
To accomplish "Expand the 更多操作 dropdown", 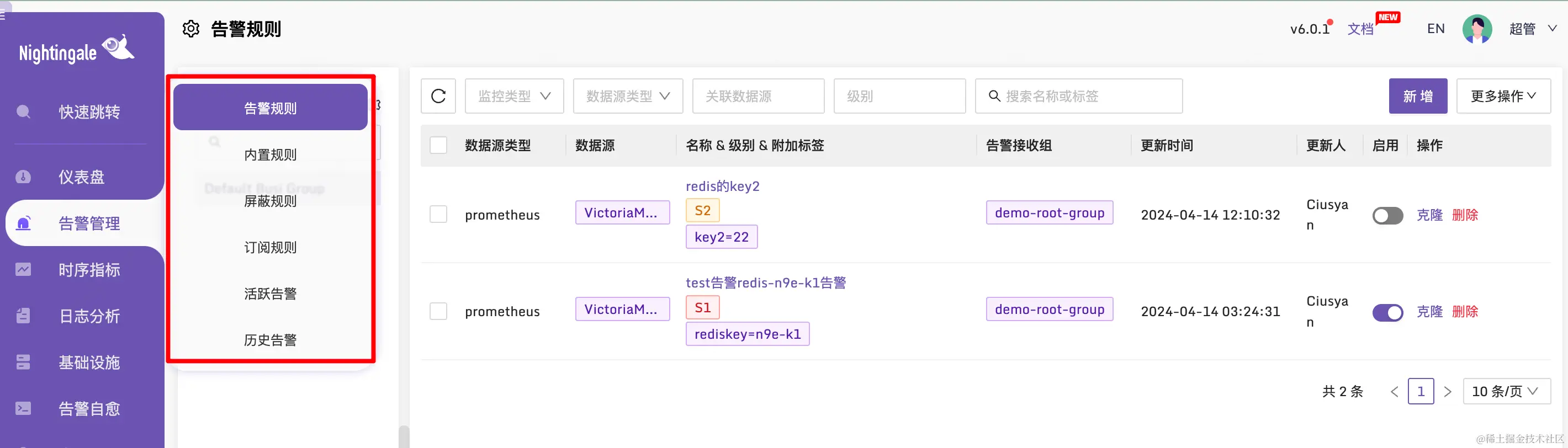I will pos(1503,96).
